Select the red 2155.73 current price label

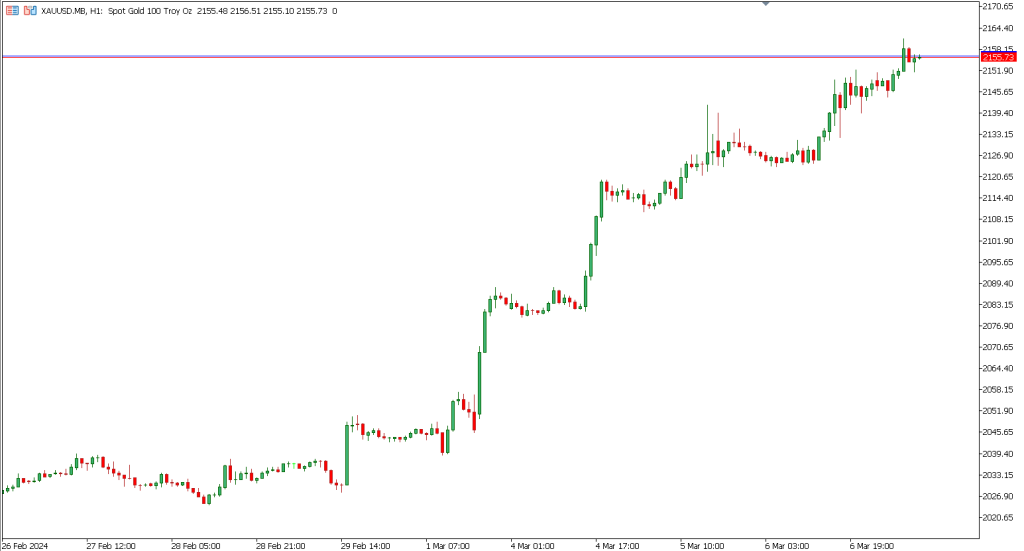pos(999,57)
